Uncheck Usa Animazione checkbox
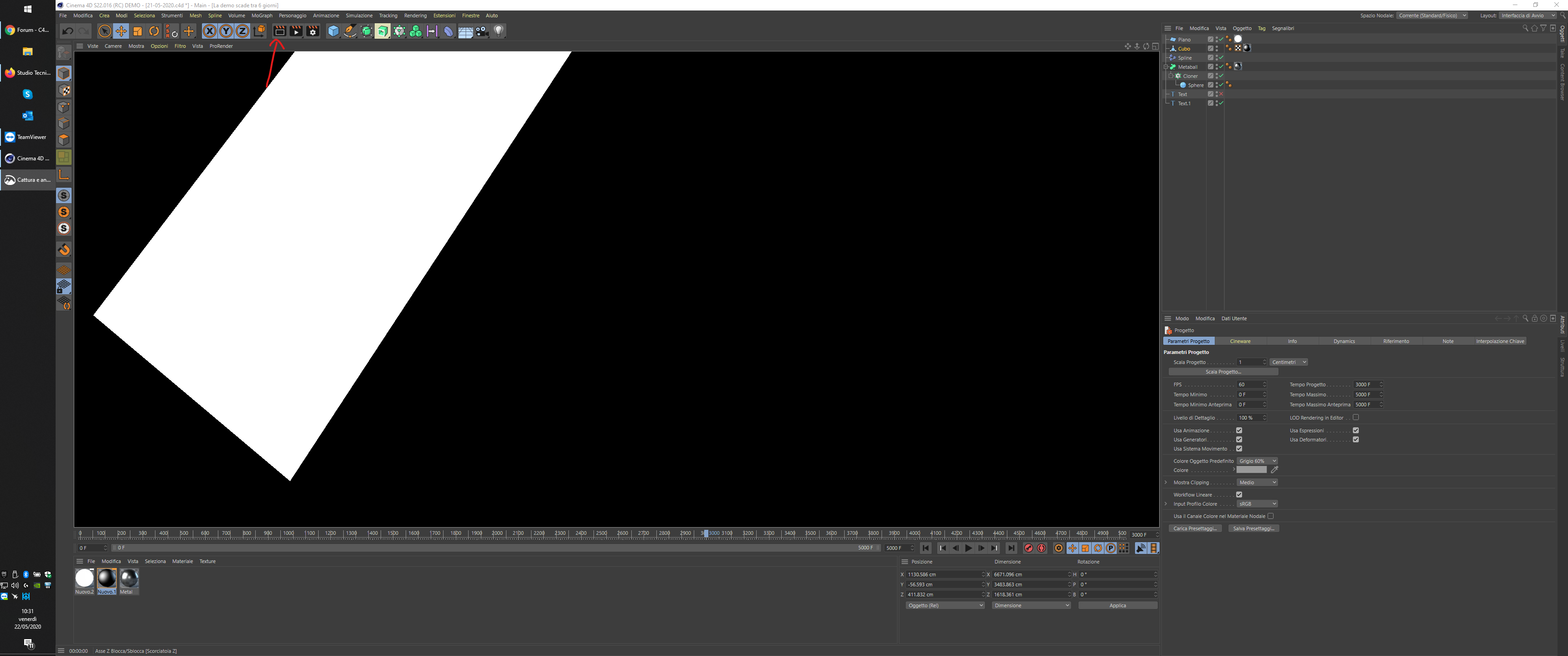Image resolution: width=1568 pixels, height=656 pixels. pyautogui.click(x=1239, y=430)
